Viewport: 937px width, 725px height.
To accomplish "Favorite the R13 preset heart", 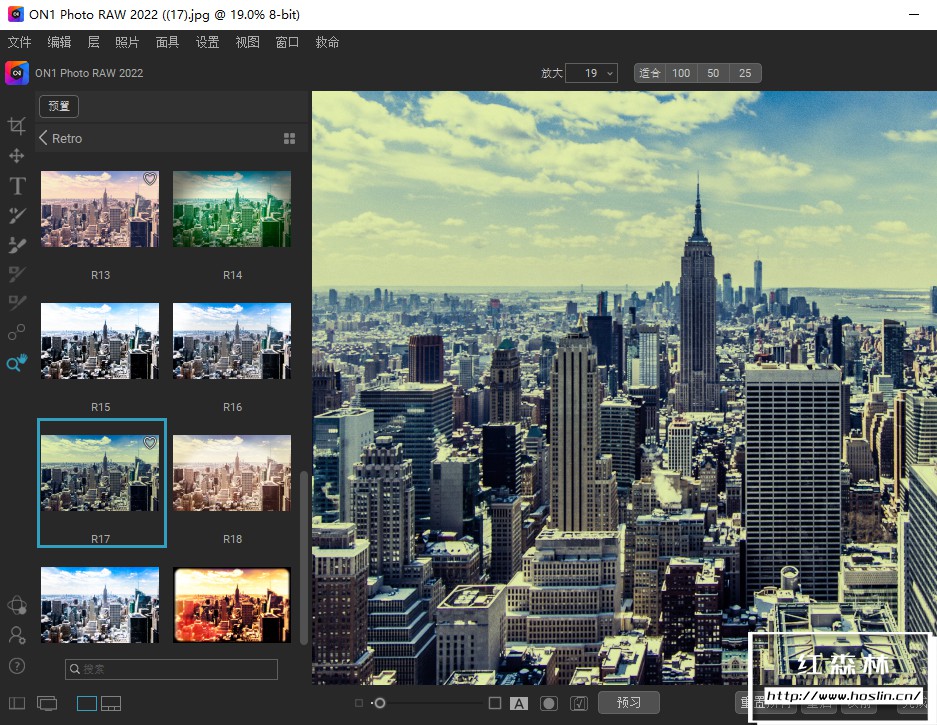I will 150,180.
